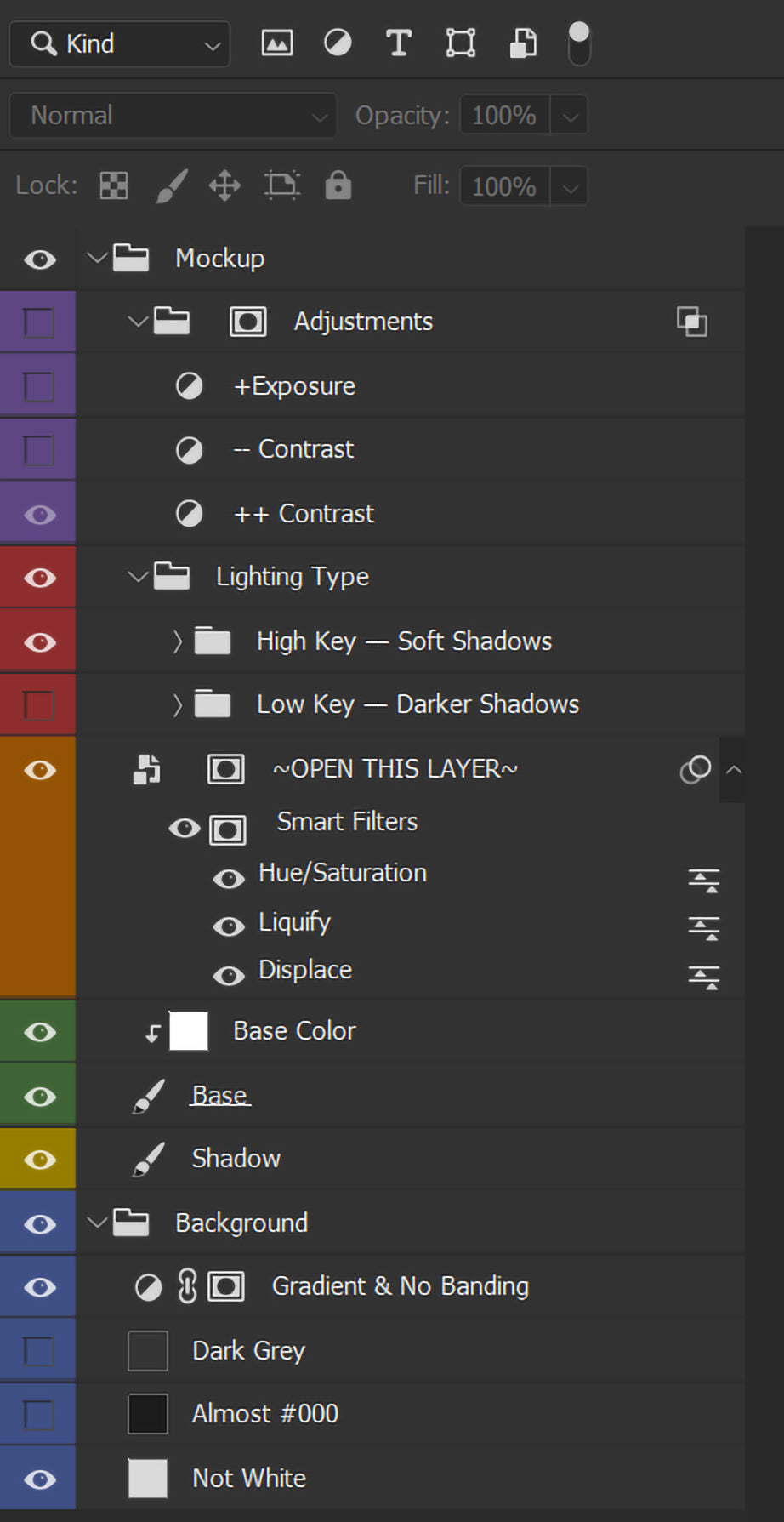The width and height of the screenshot is (784, 1522).
Task: Expand the Low Key — Darker Shadows group
Action: tap(177, 704)
